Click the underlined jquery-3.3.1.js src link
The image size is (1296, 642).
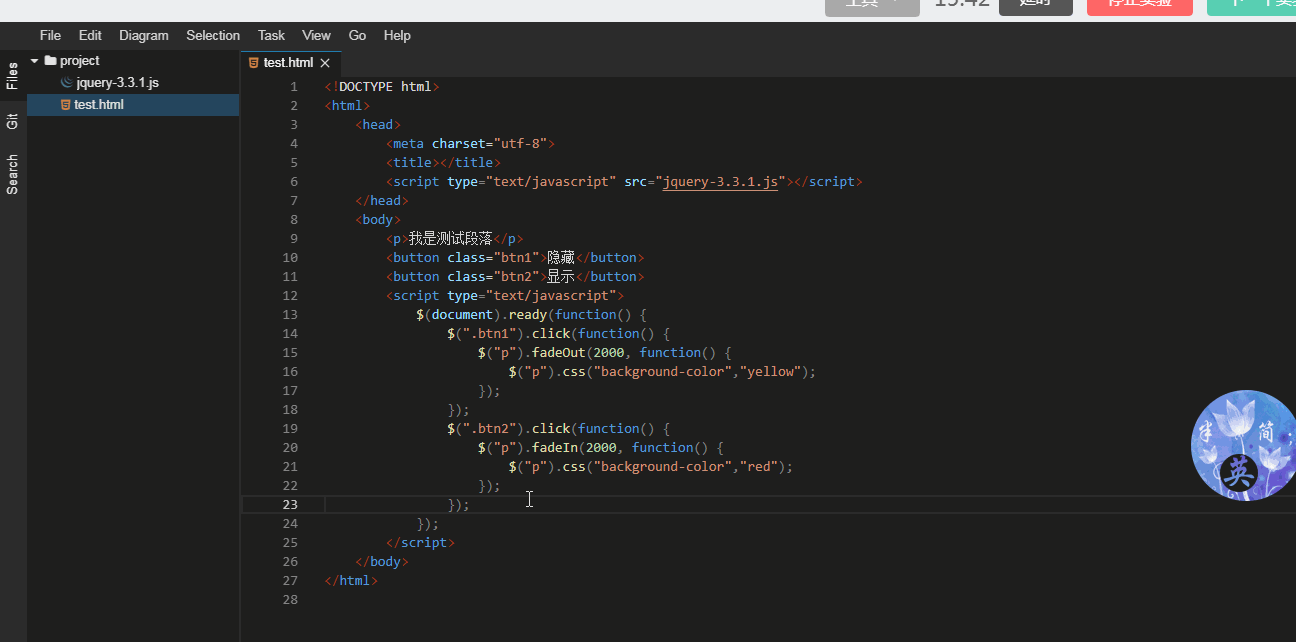point(720,182)
